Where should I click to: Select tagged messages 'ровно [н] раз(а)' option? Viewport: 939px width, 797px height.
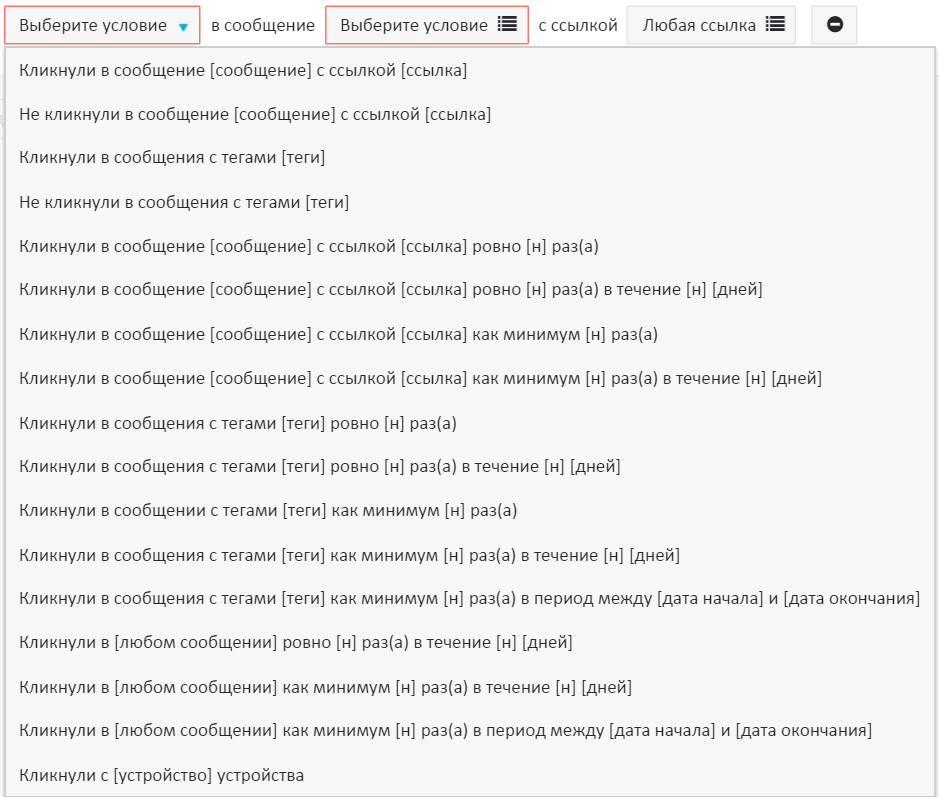pos(238,423)
